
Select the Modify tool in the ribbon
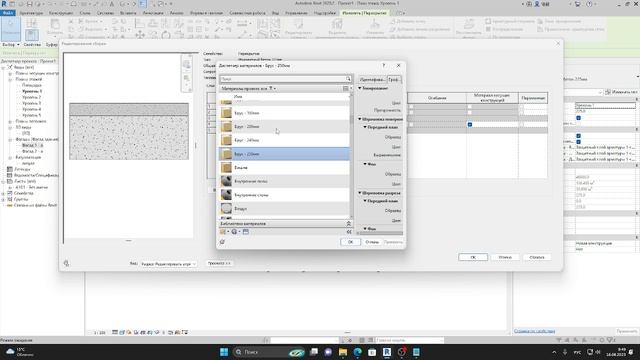[11, 29]
